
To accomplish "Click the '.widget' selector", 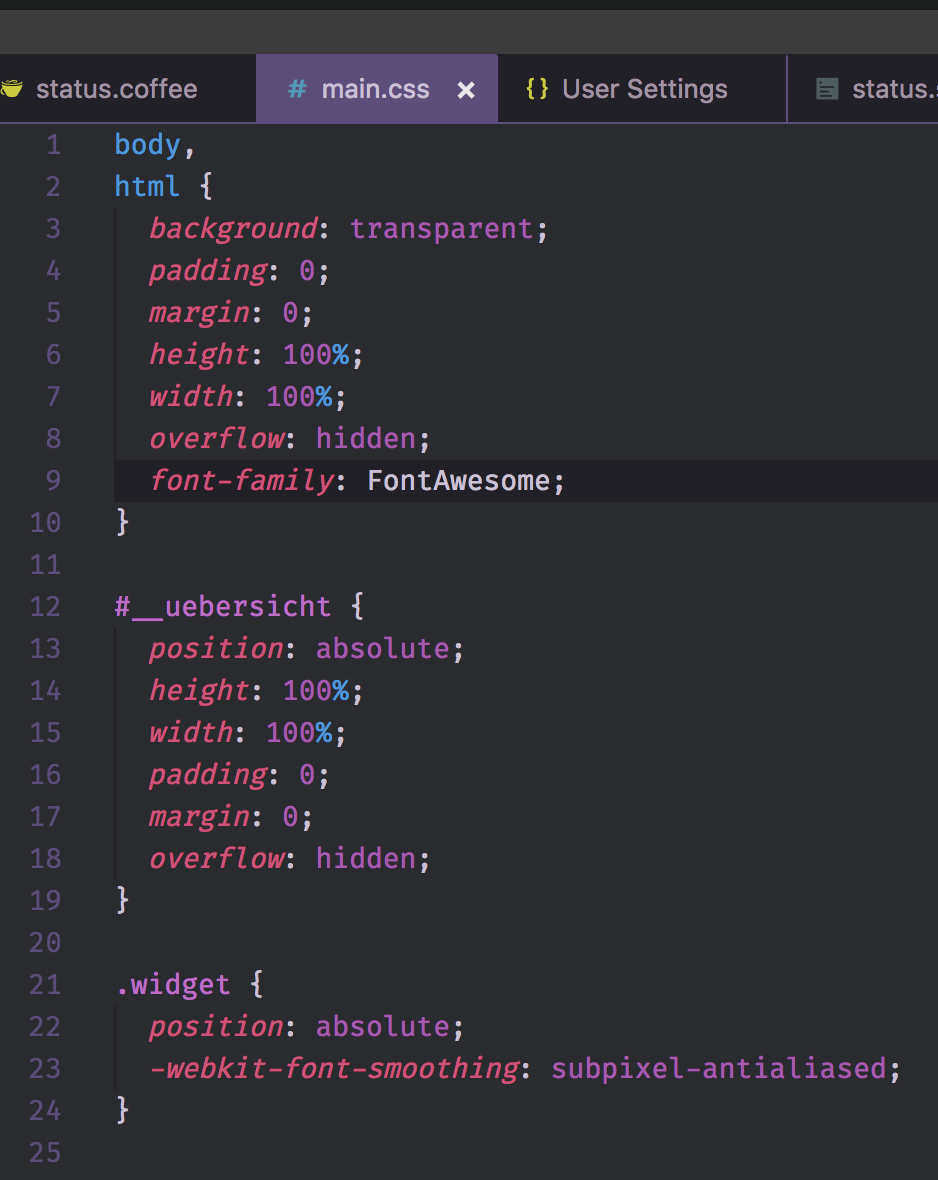I will tap(172, 984).
